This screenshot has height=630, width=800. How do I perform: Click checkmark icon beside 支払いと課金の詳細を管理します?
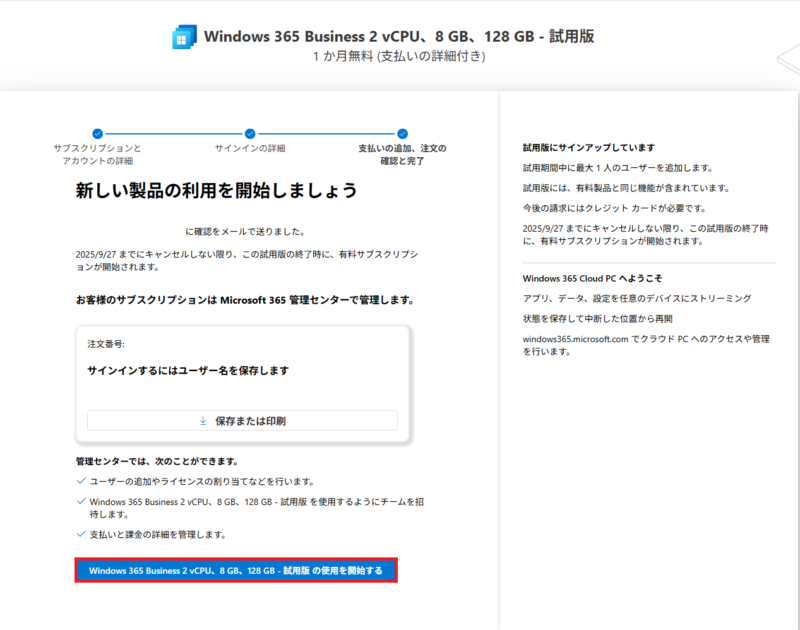(x=81, y=534)
